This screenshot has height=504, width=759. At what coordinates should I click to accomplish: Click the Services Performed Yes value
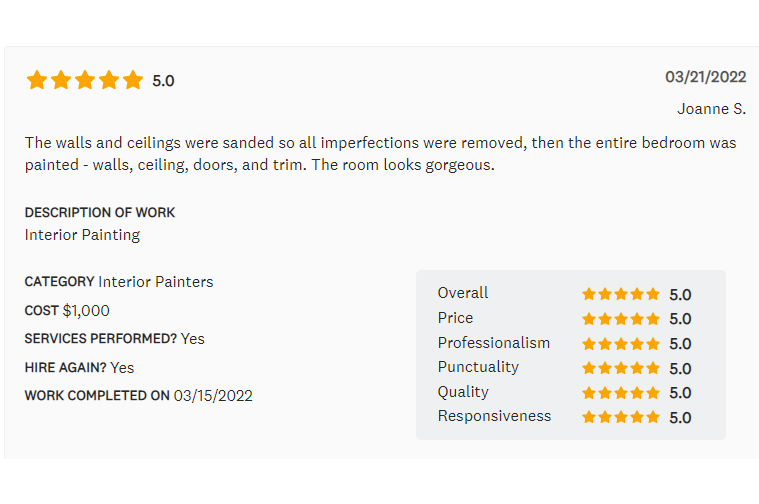click(192, 339)
